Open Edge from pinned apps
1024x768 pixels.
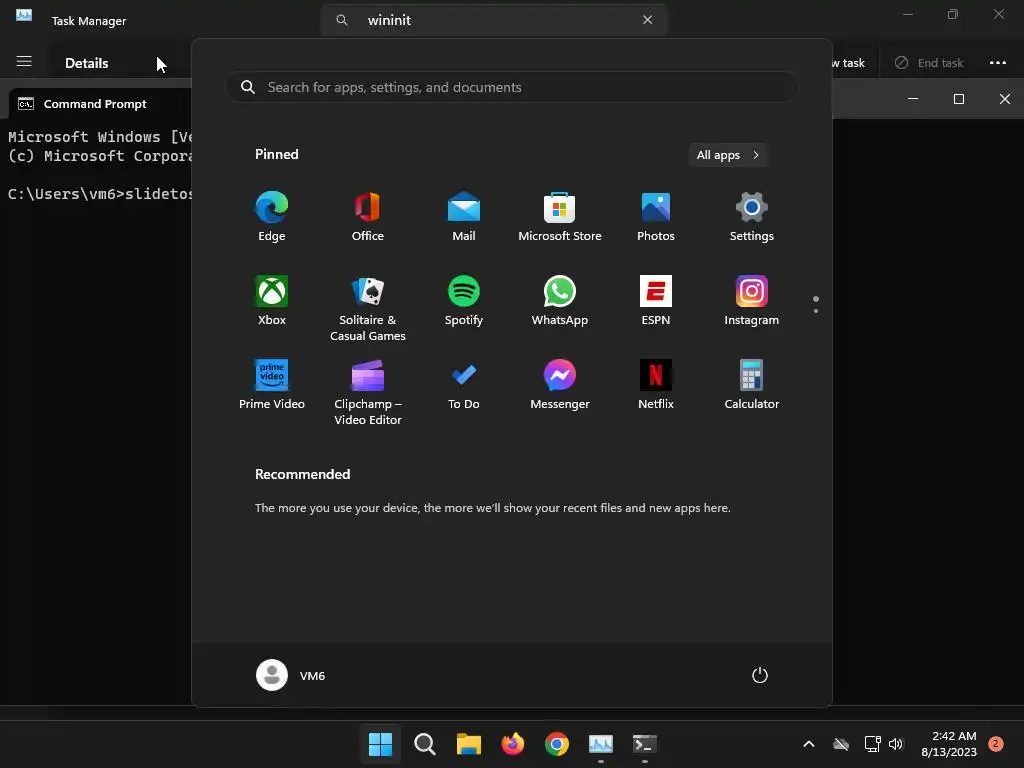pos(272,217)
